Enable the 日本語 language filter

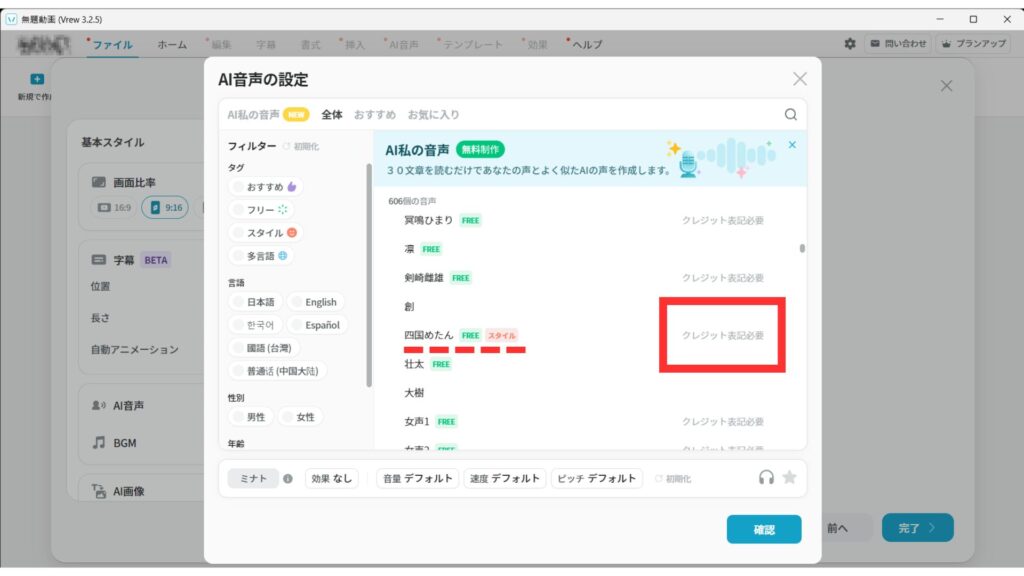tap(255, 302)
